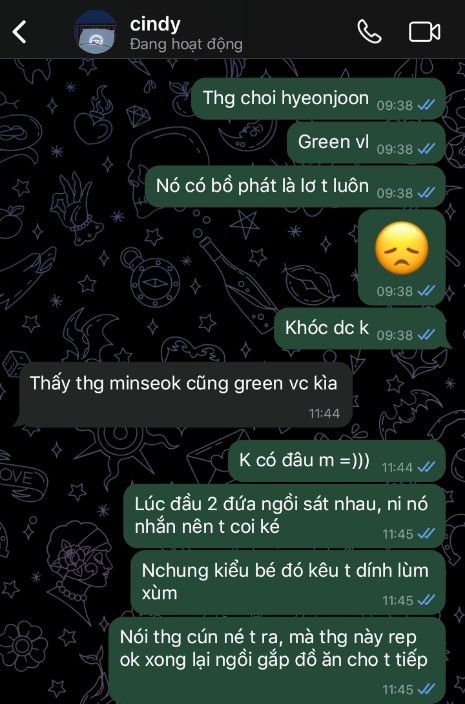The height and width of the screenshot is (704, 465).
Task: Tap the "Nói thg cún né t ra" message
Action: (277, 660)
